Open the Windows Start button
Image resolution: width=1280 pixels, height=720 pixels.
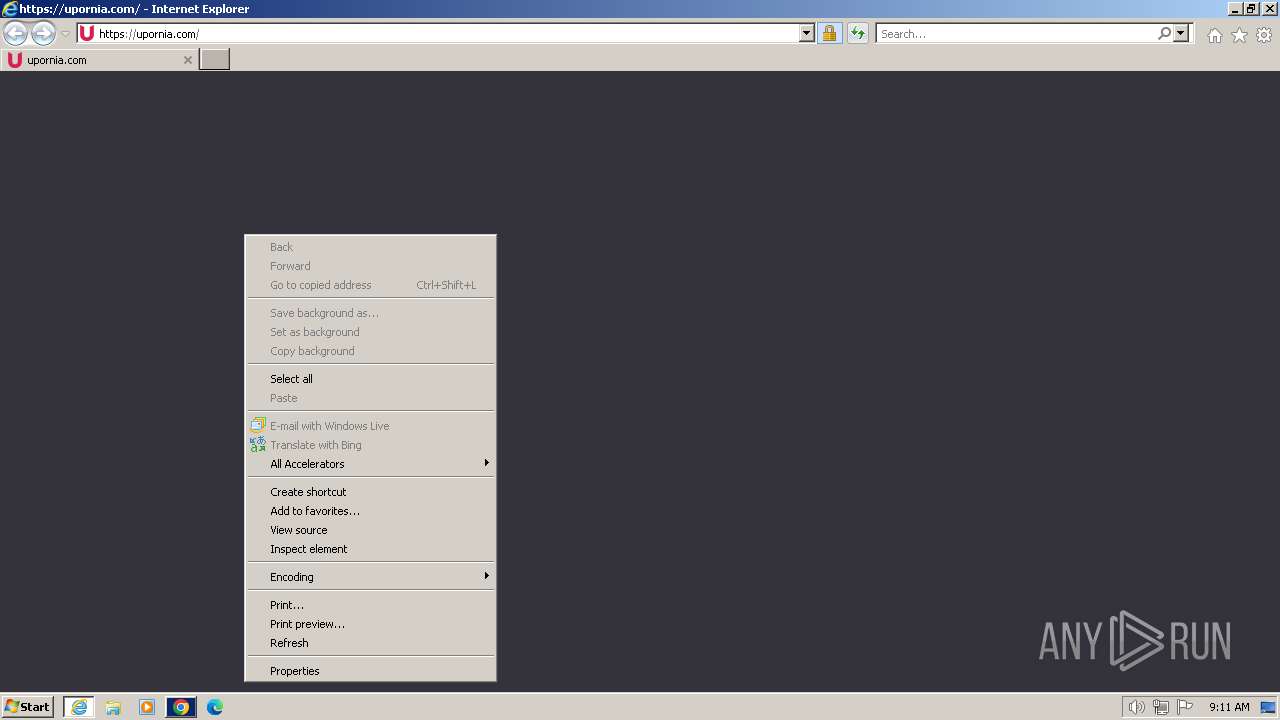(x=27, y=707)
